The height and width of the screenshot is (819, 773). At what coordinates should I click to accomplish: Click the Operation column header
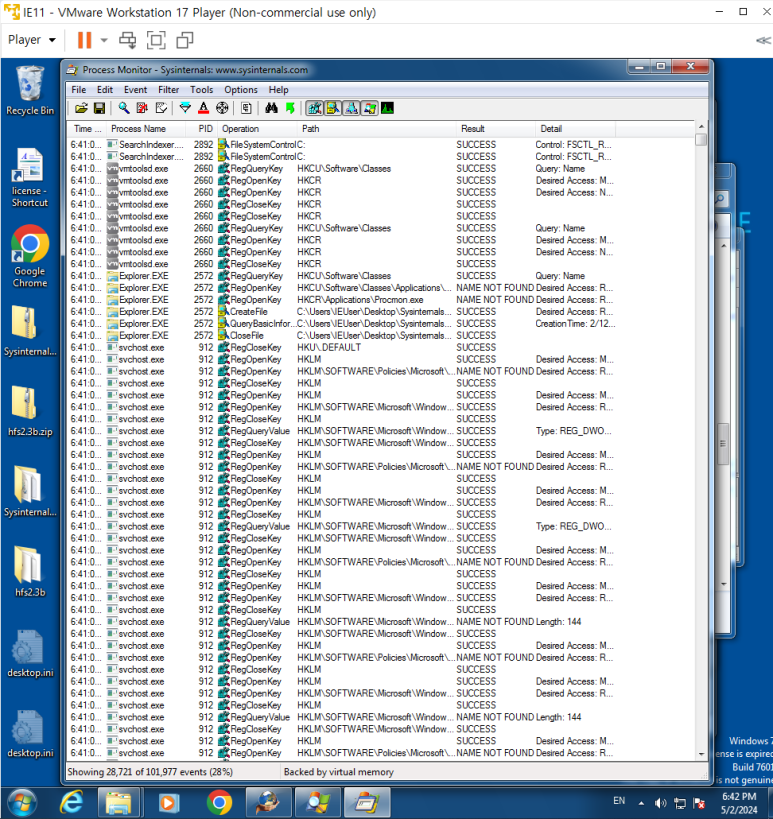[257, 128]
